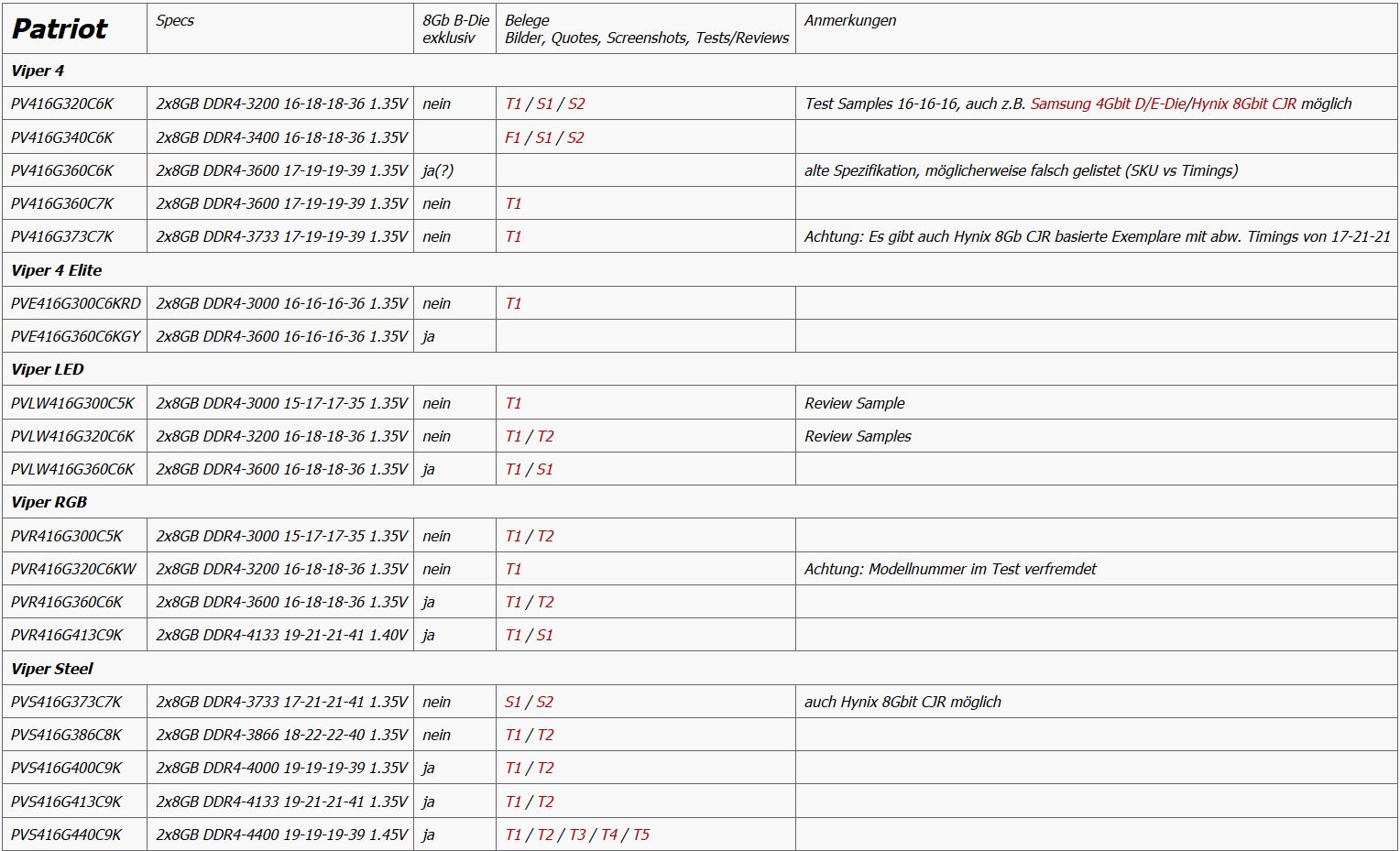This screenshot has width=1400, height=851.
Task: Open T1 link in PVR416G413C9K row
Action: tap(513, 635)
